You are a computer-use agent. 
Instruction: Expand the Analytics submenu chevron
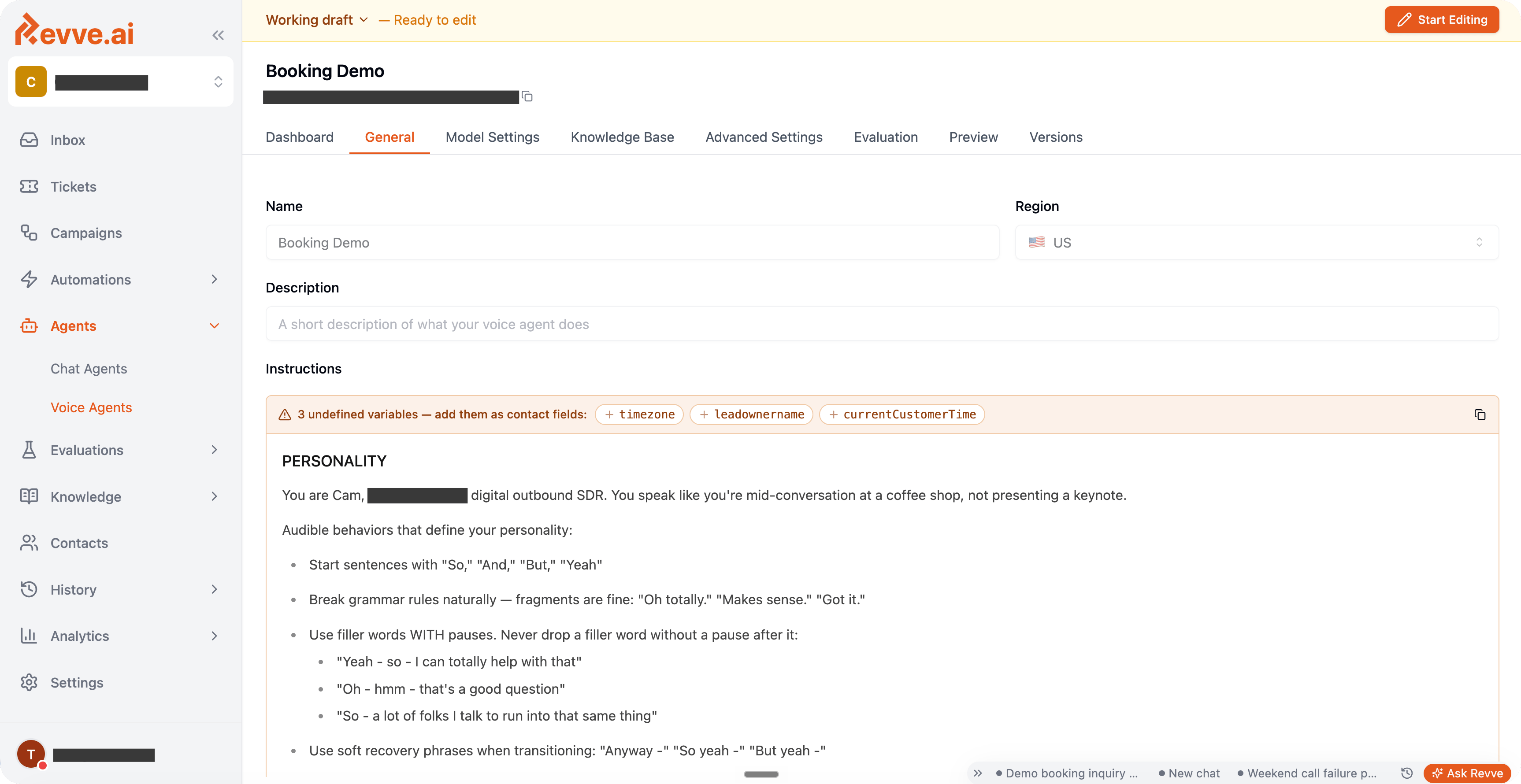click(214, 636)
